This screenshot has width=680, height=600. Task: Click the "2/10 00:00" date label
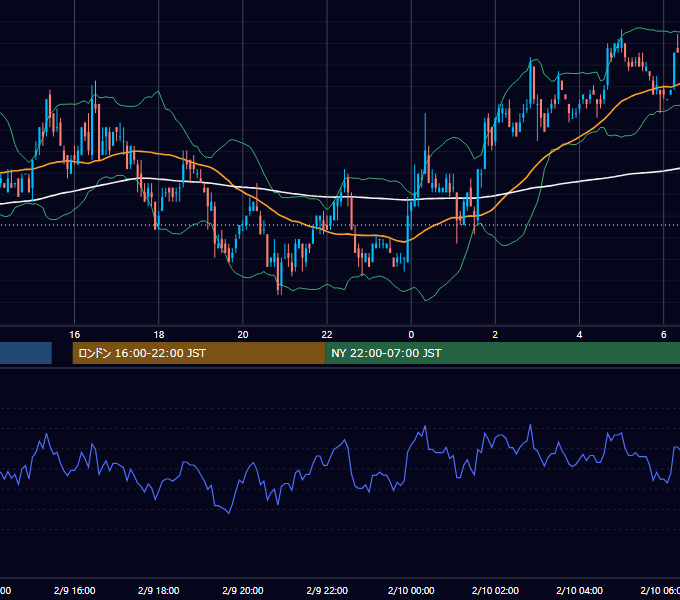(411, 590)
